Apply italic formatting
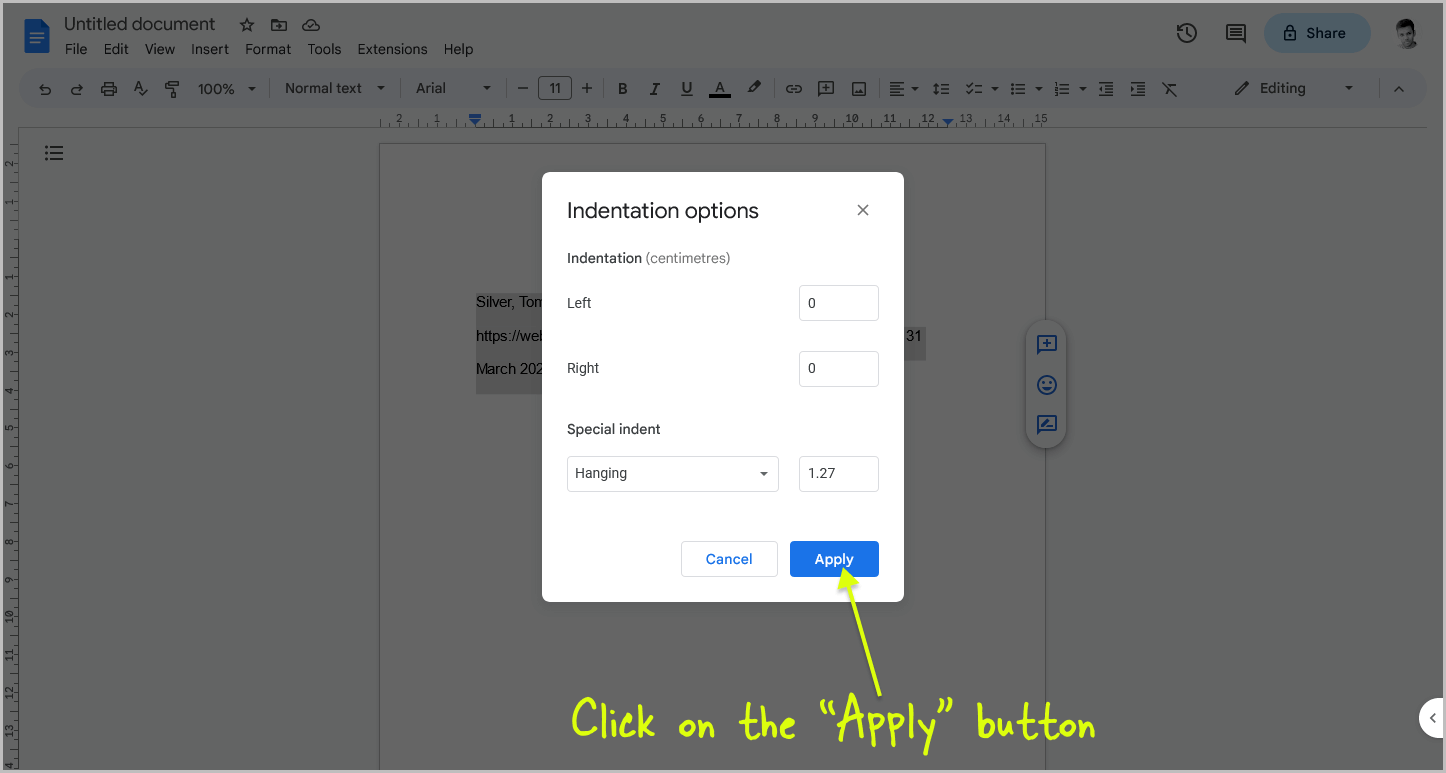The height and width of the screenshot is (773, 1446). pyautogui.click(x=654, y=88)
